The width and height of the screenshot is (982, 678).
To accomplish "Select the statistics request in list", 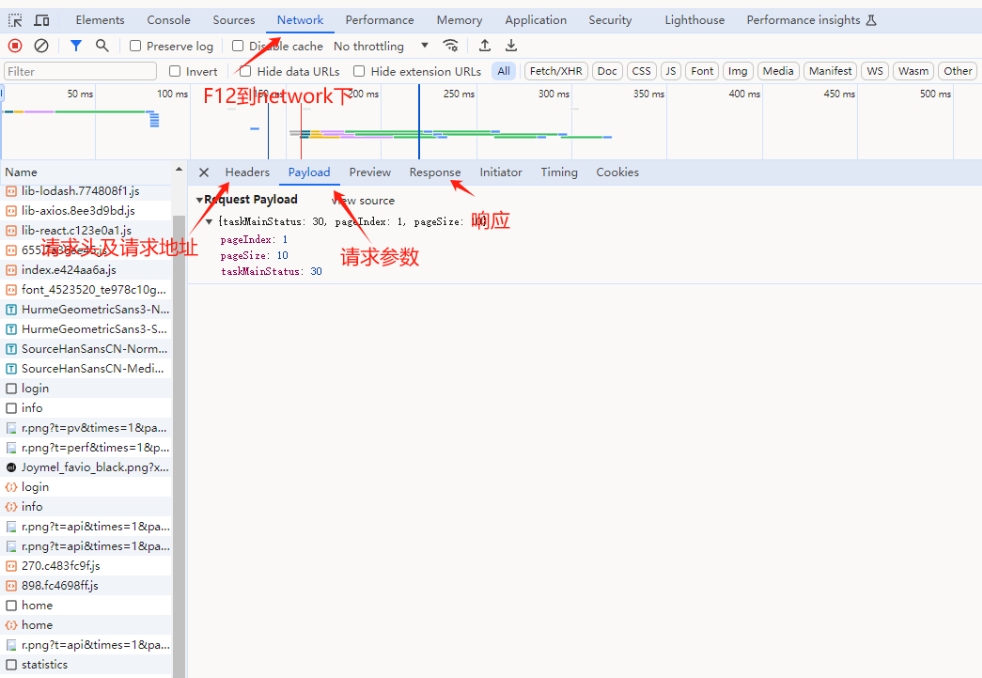I will [44, 664].
